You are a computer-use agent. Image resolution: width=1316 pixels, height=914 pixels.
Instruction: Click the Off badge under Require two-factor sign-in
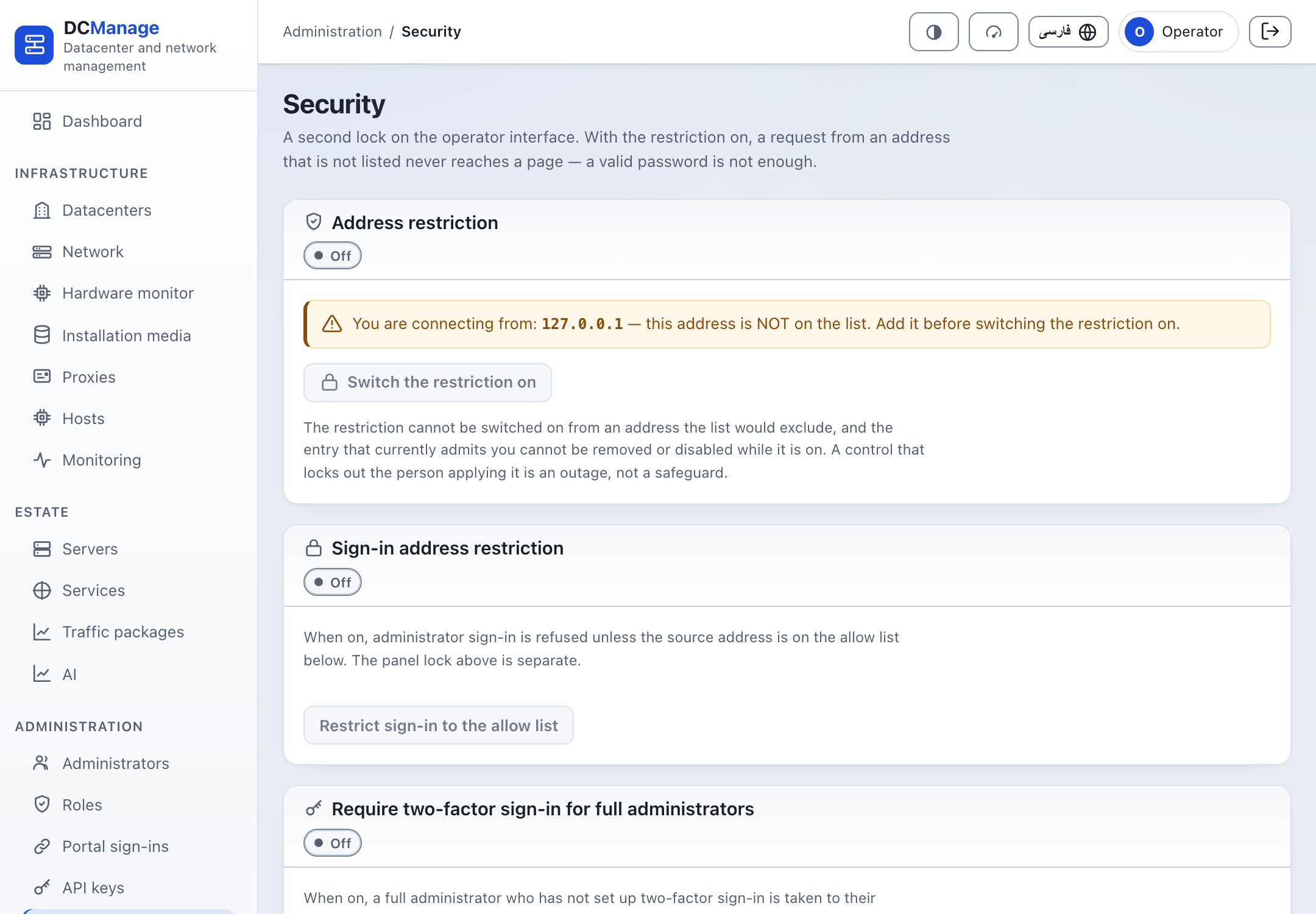[x=333, y=843]
